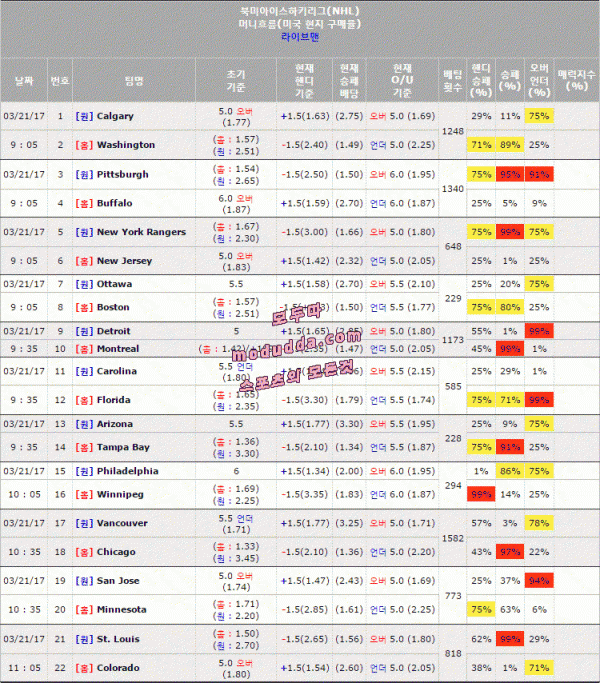This screenshot has height=683, width=600.
Task: Click the 날짜 column header
Action: tap(24, 80)
